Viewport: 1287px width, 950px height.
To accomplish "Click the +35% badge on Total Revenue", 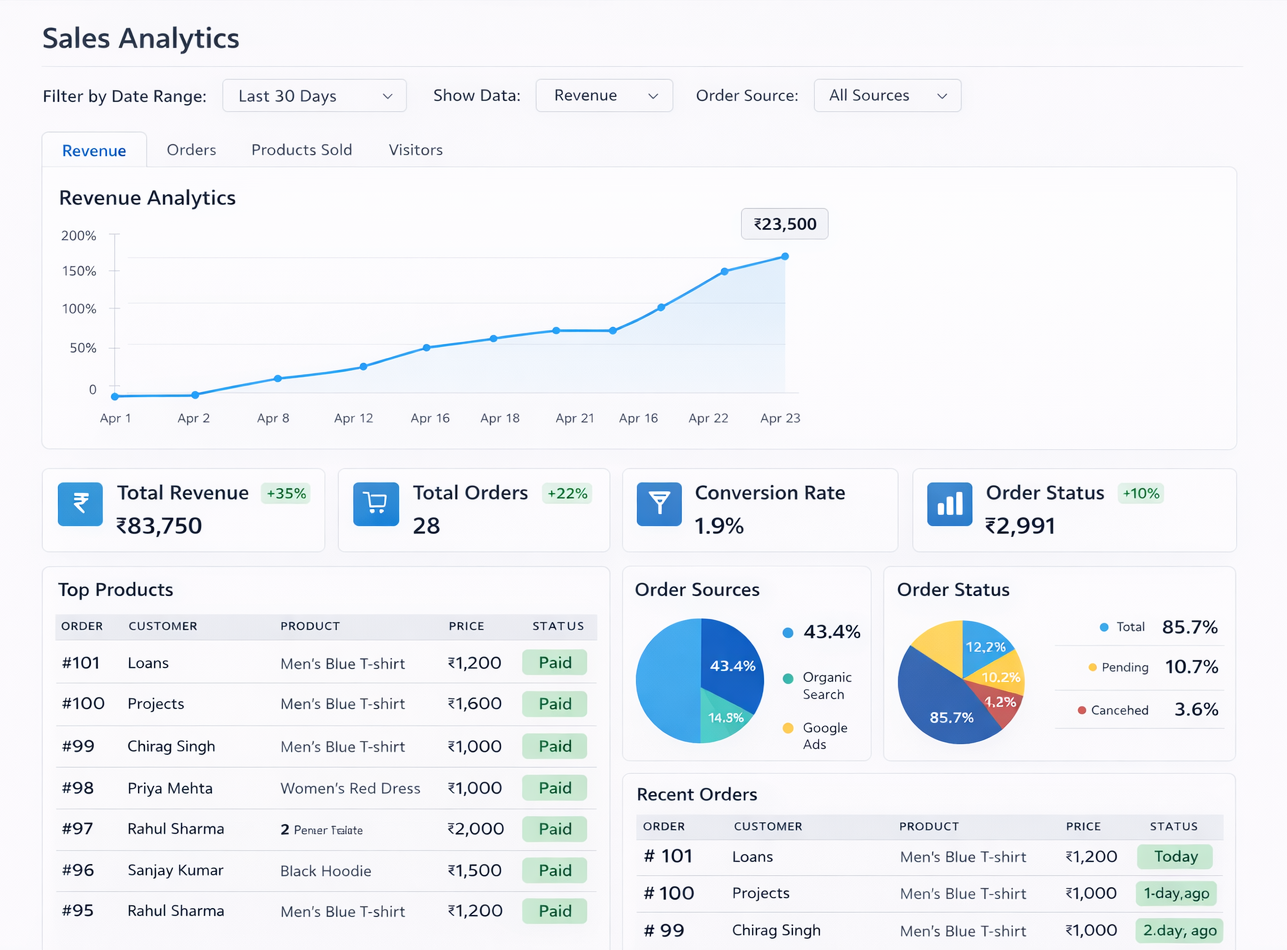I will [285, 493].
